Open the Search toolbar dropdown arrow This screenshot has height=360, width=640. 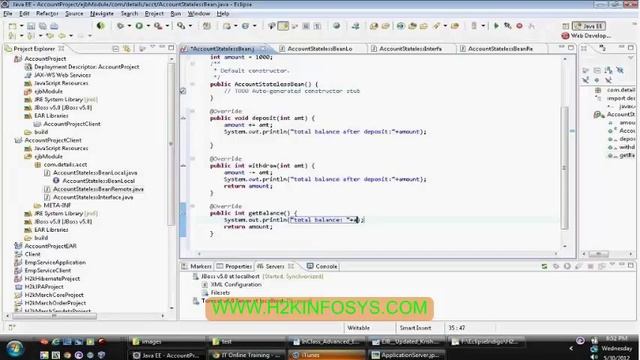click(190, 26)
